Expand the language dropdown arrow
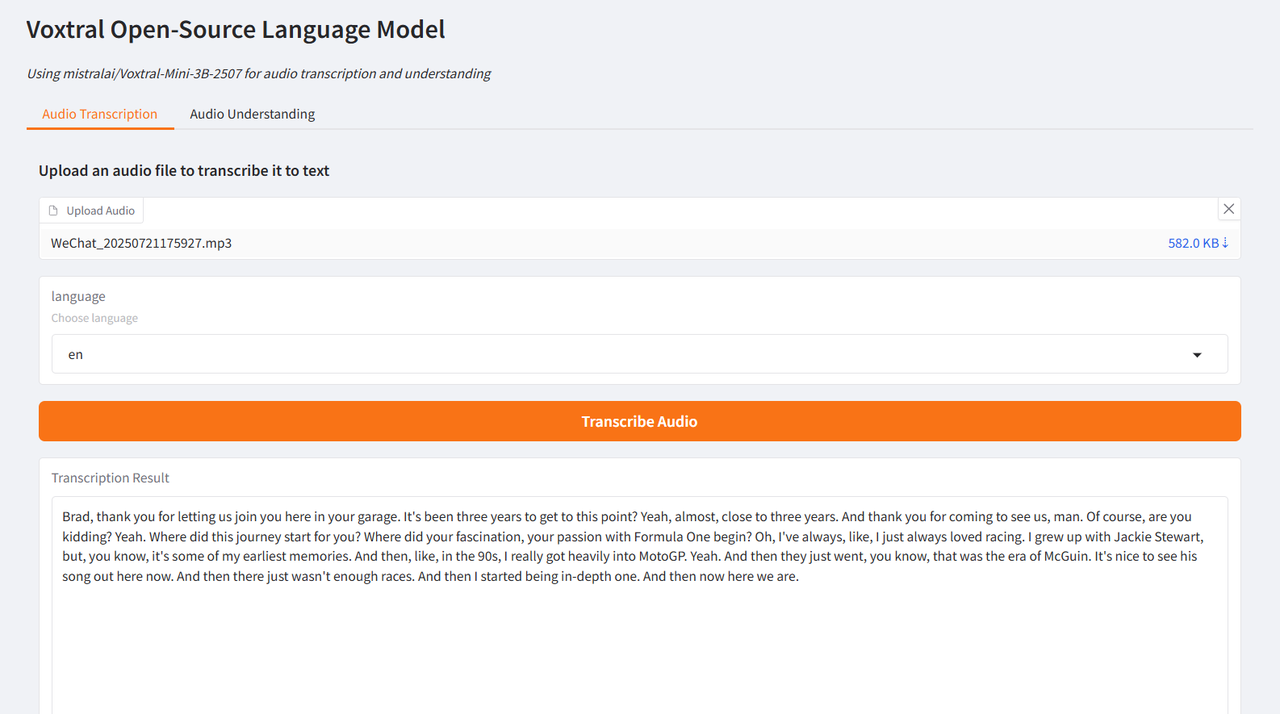The height and width of the screenshot is (714, 1280). point(1197,355)
